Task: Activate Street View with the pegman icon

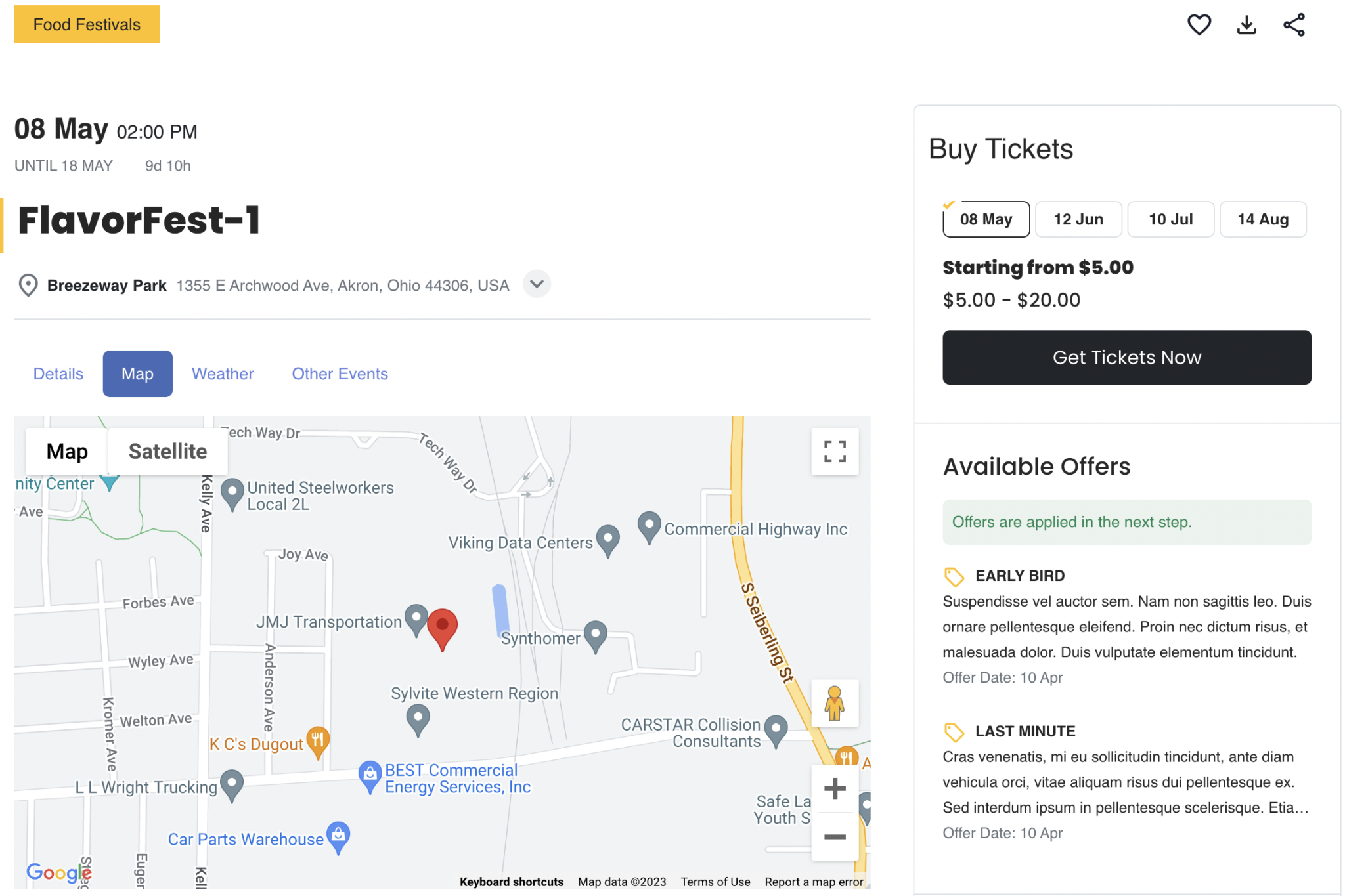Action: click(x=834, y=703)
